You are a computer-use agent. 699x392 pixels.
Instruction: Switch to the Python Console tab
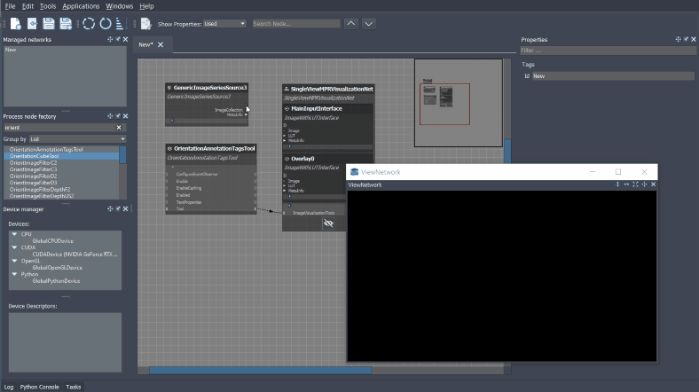39,387
